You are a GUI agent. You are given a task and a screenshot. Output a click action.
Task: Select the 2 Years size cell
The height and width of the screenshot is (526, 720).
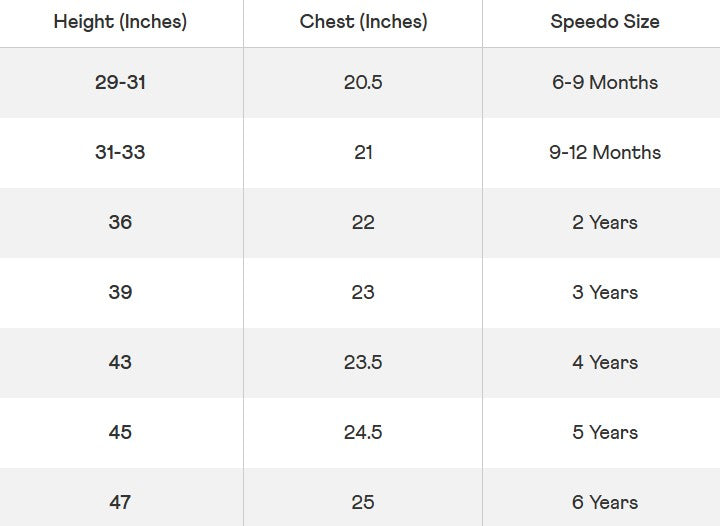coord(604,222)
